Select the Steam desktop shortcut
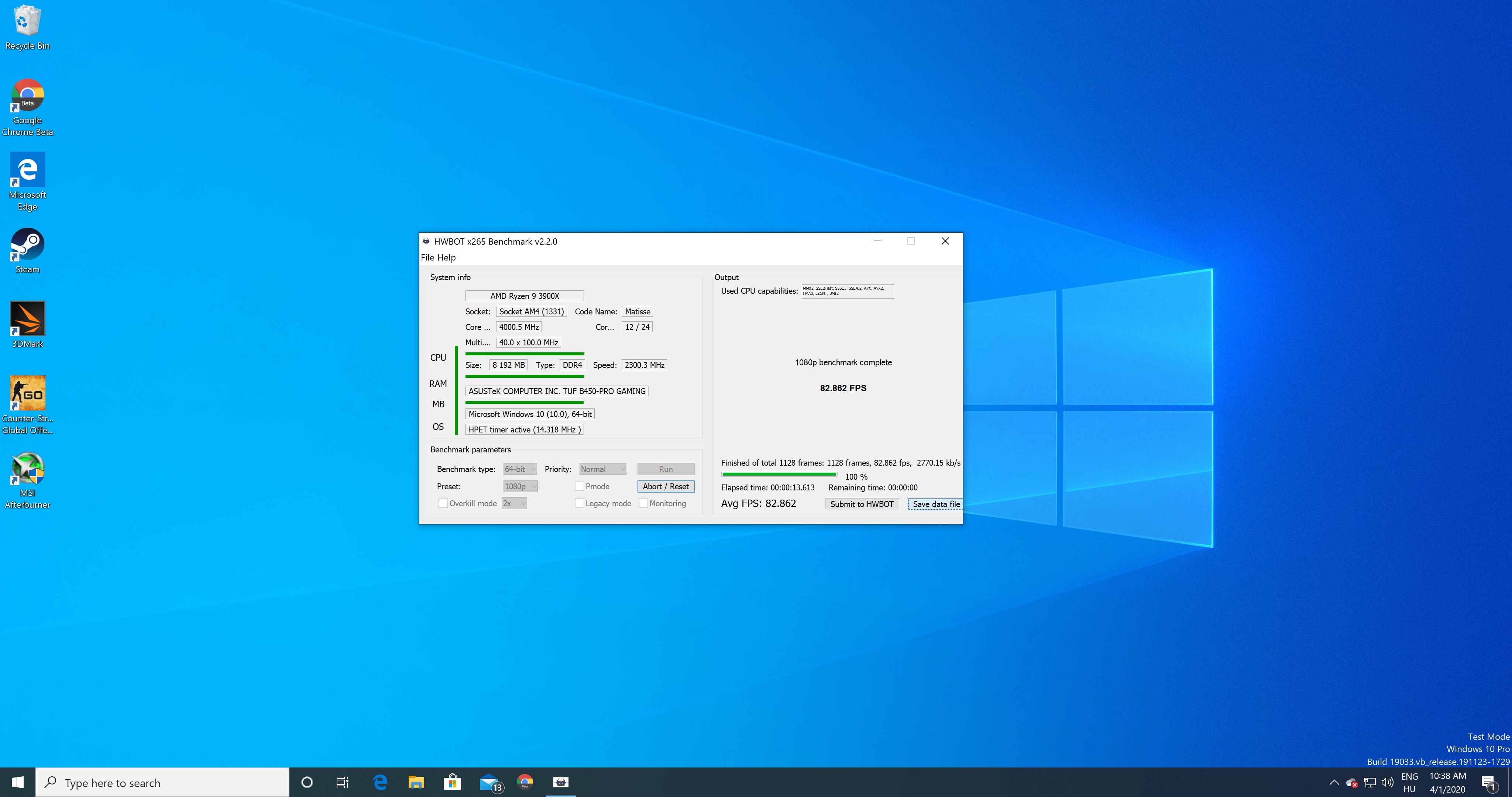The height and width of the screenshot is (797, 1512). (x=27, y=251)
